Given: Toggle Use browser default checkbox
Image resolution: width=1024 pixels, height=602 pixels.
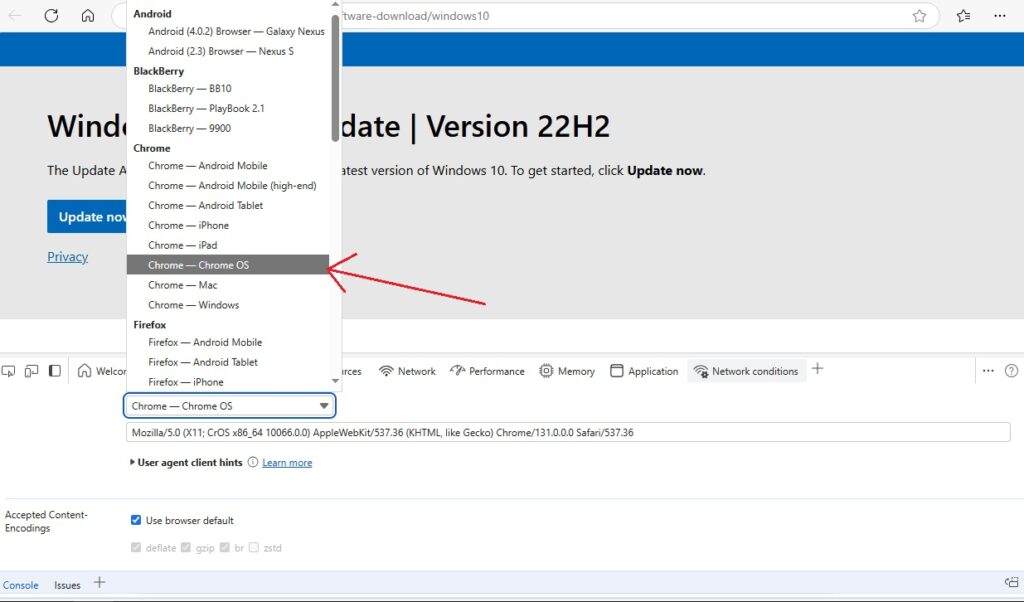Looking at the screenshot, I should pos(136,520).
